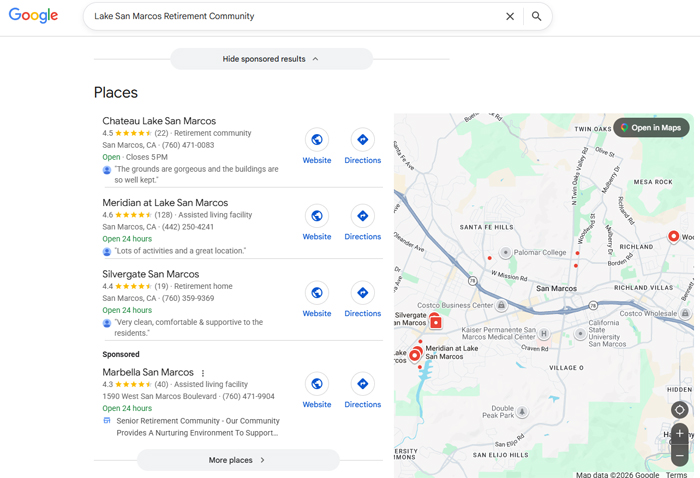700x478 pixels.
Task: Expand the More places button
Action: [x=238, y=460]
